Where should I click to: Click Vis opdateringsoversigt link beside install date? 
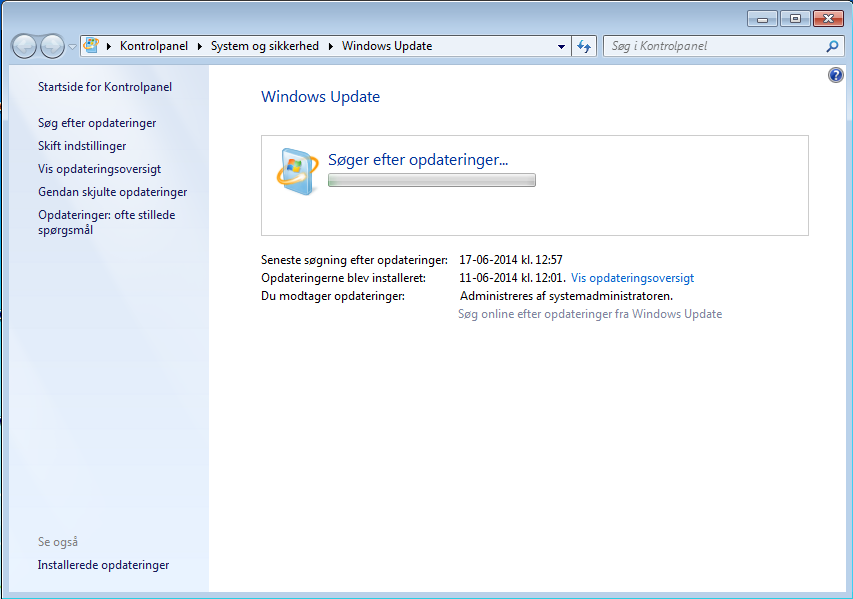pyautogui.click(x=632, y=278)
